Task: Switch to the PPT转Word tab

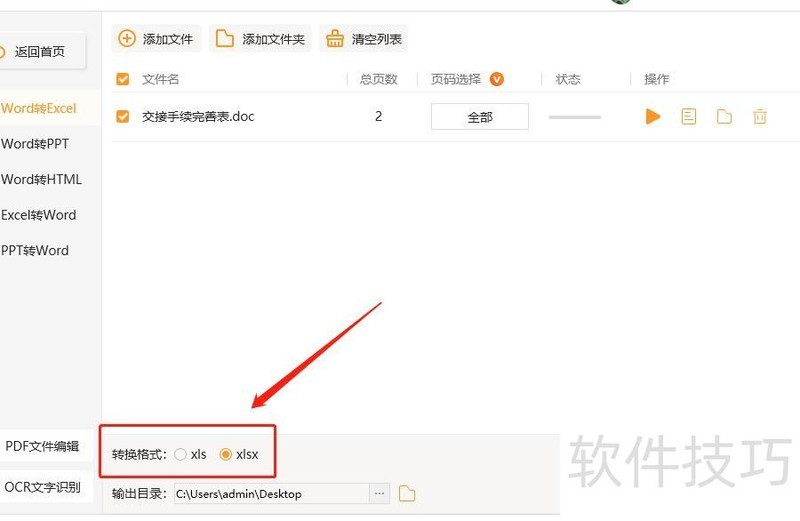Action: point(35,251)
